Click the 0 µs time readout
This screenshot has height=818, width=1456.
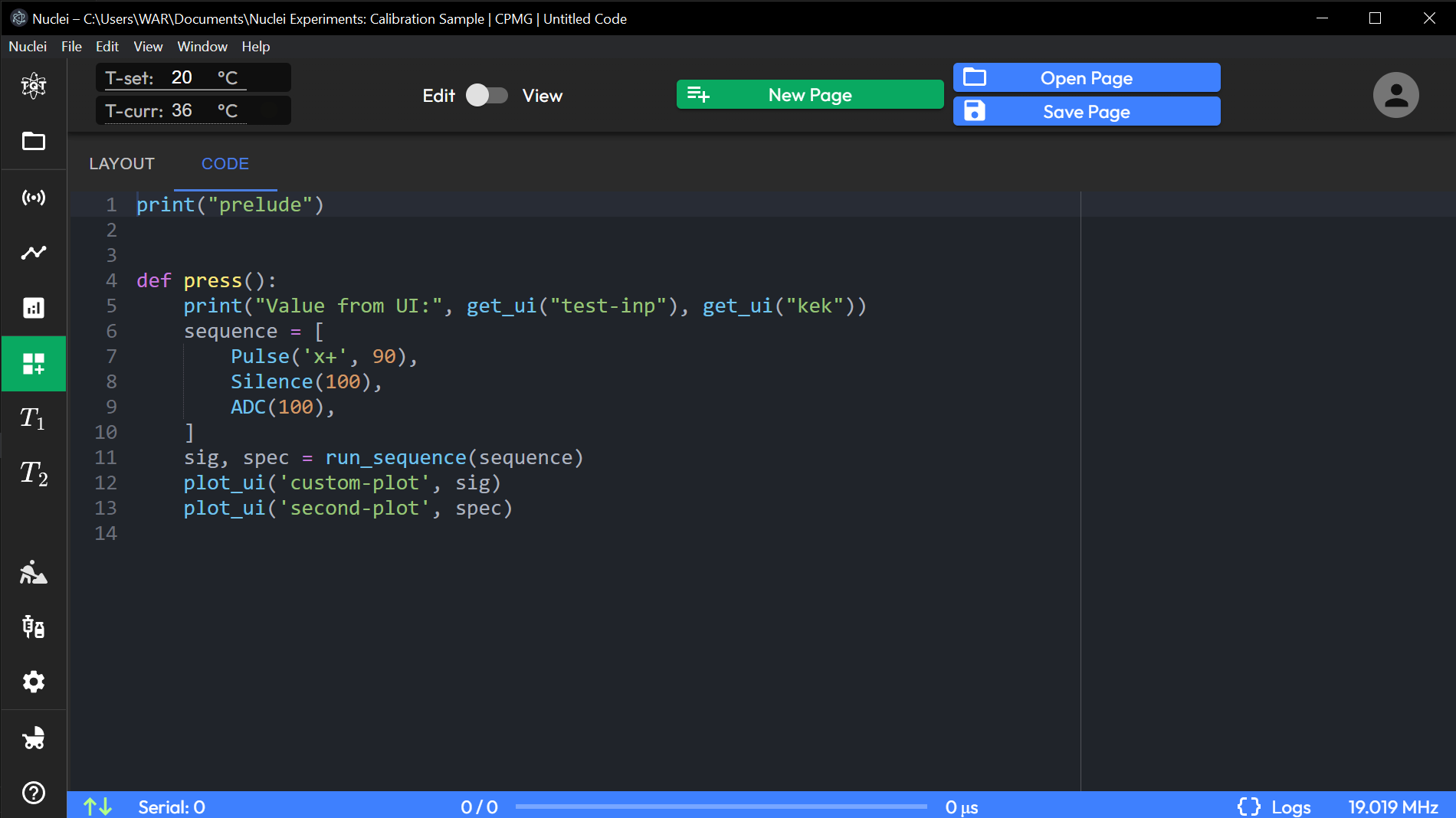tap(962, 807)
